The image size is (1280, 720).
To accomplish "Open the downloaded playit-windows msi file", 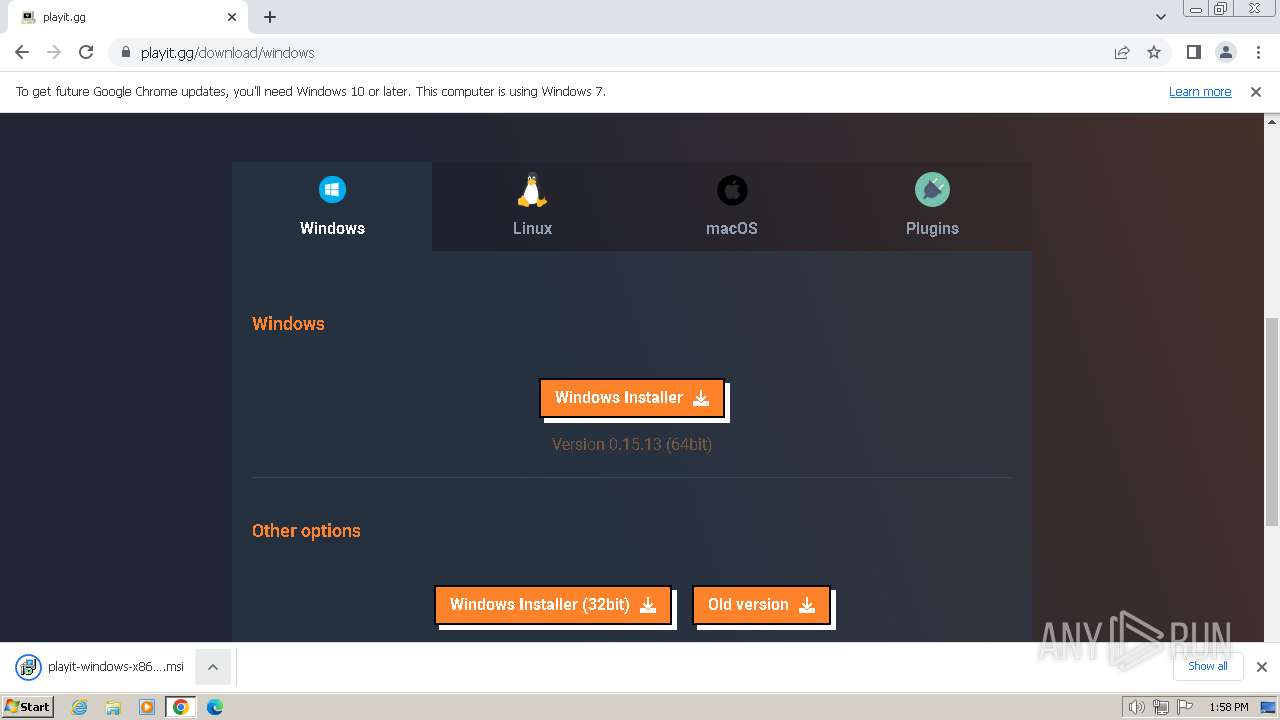I will [x=100, y=667].
